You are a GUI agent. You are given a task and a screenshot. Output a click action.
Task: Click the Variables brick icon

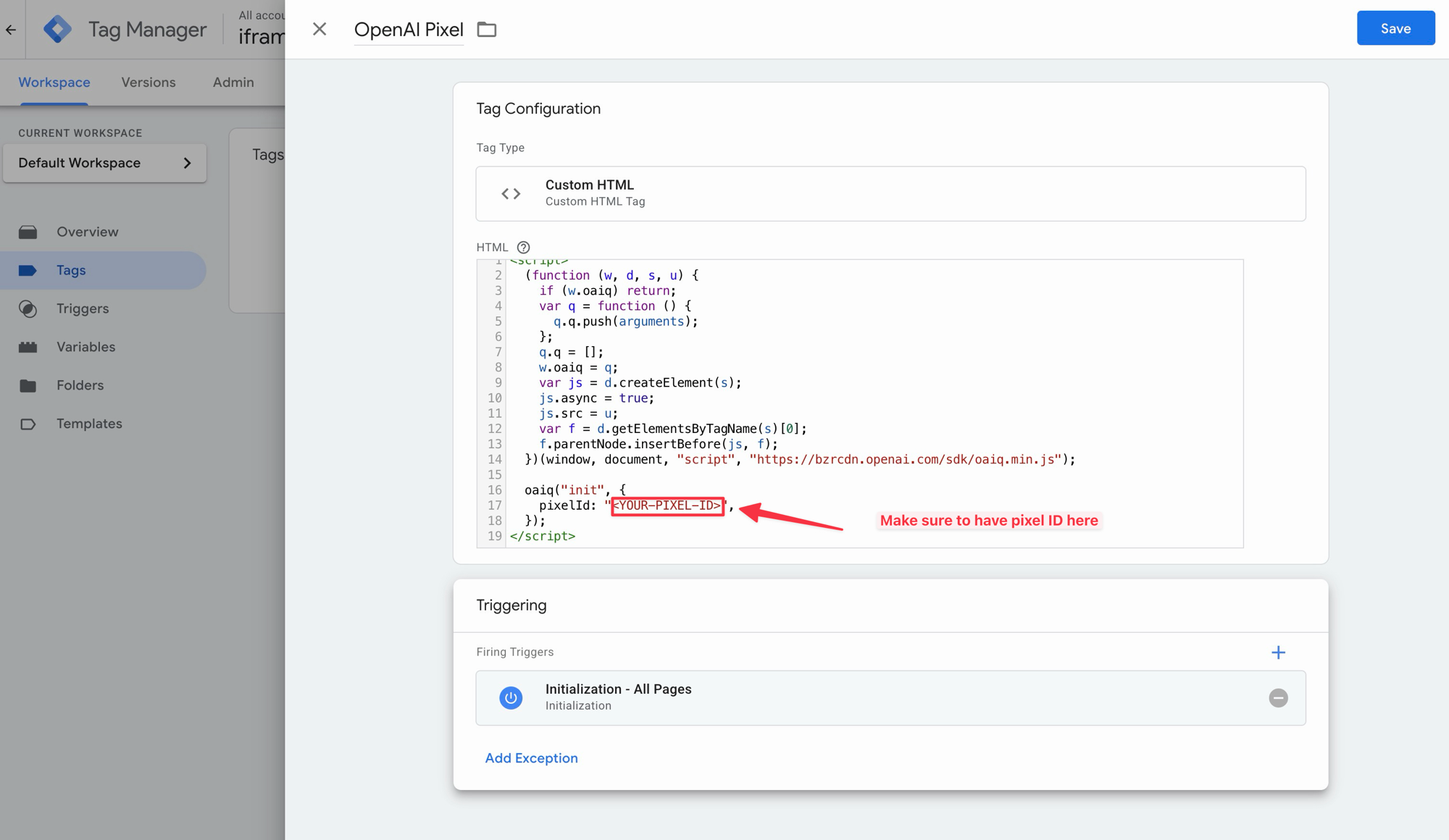(x=28, y=347)
